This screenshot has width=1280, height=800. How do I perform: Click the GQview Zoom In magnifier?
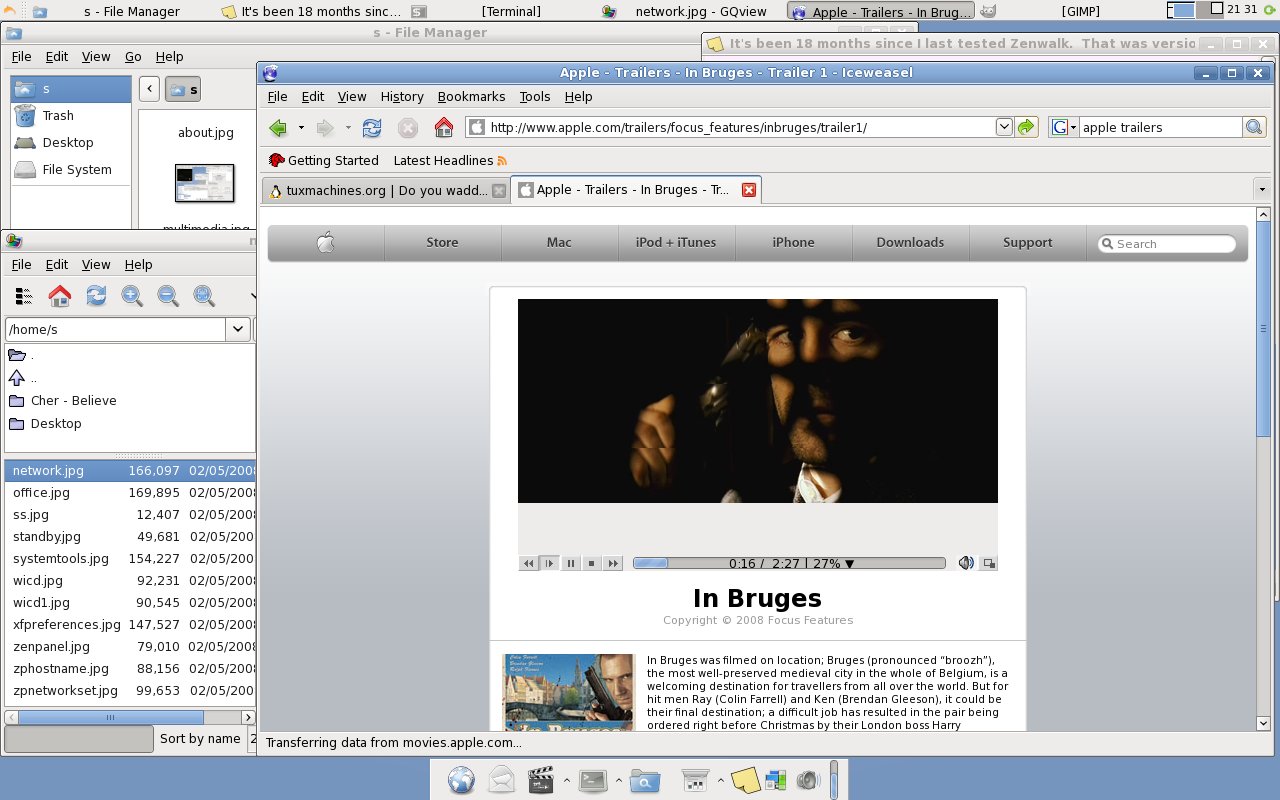point(132,296)
